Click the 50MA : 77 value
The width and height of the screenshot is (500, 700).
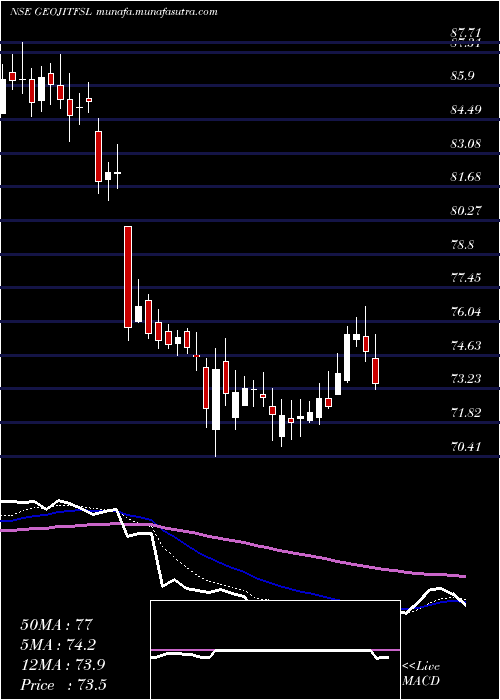click(x=56, y=625)
